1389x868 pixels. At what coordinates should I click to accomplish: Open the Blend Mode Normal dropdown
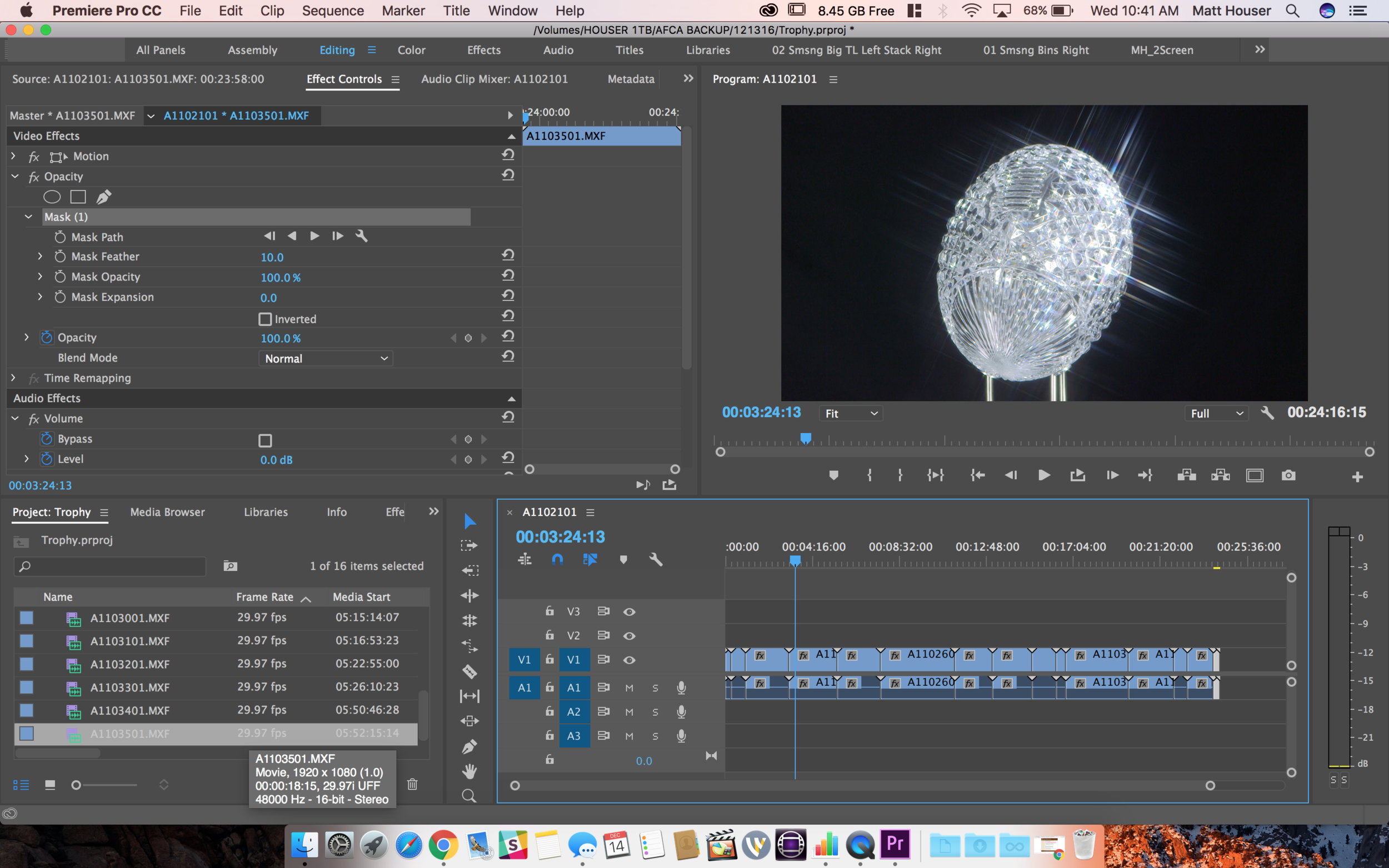pos(326,358)
